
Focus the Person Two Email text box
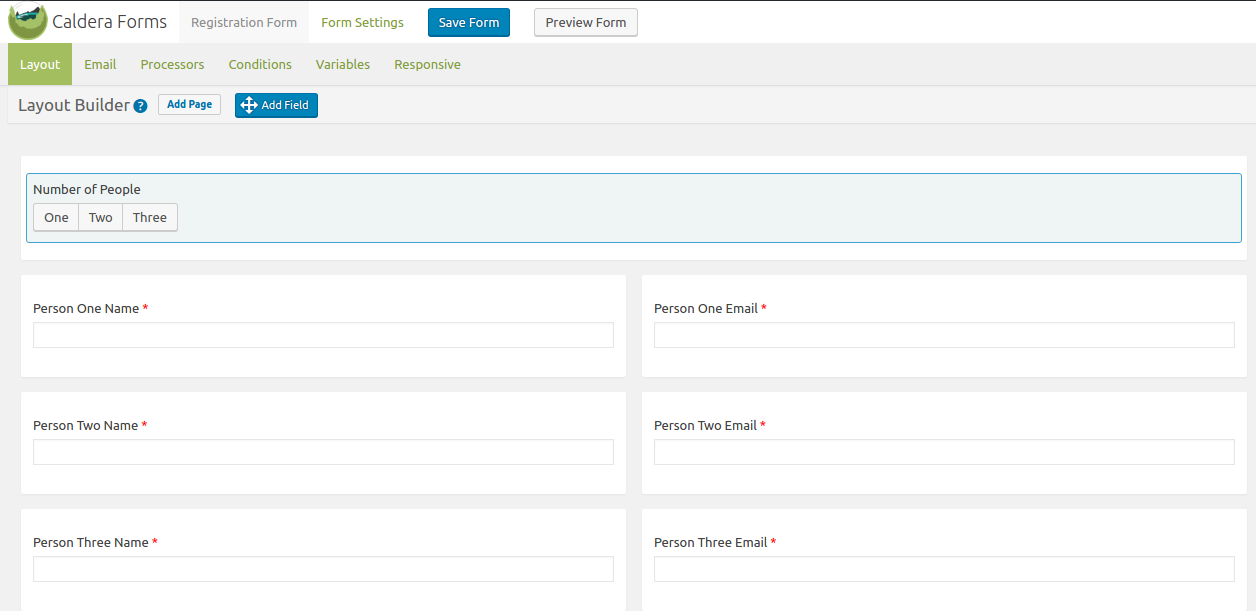tap(944, 452)
